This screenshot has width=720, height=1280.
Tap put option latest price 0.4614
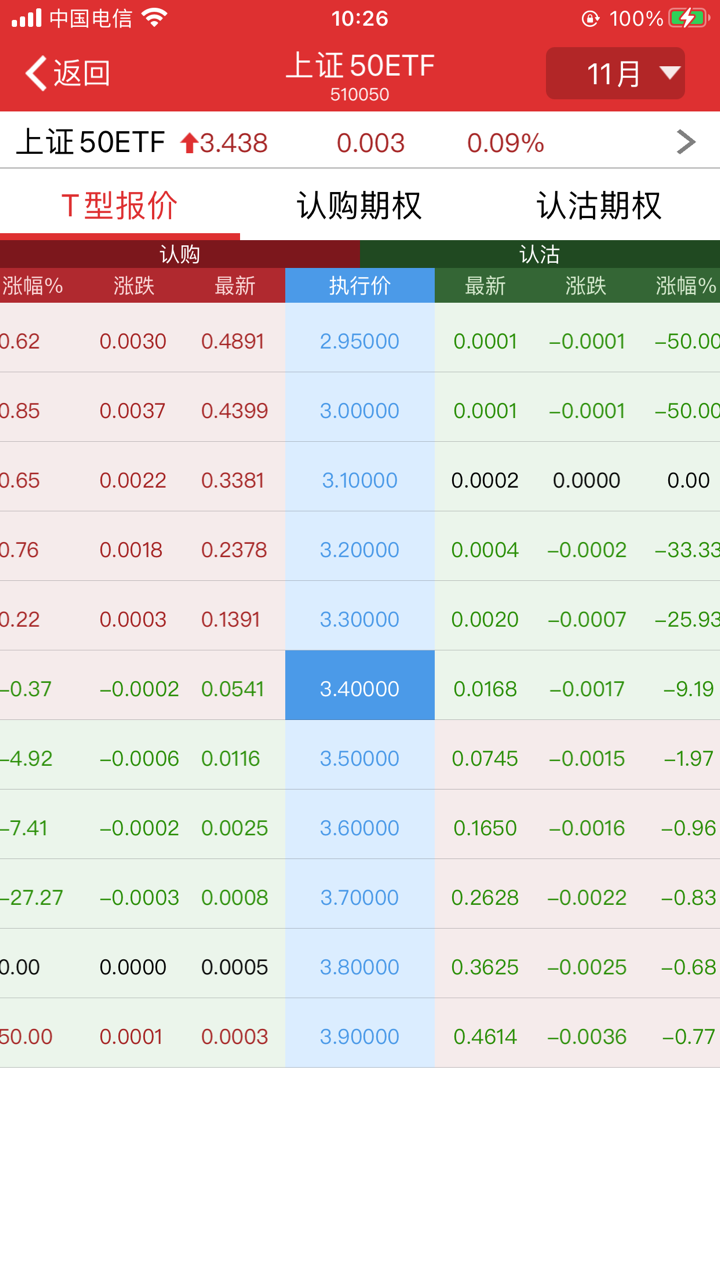485,1037
